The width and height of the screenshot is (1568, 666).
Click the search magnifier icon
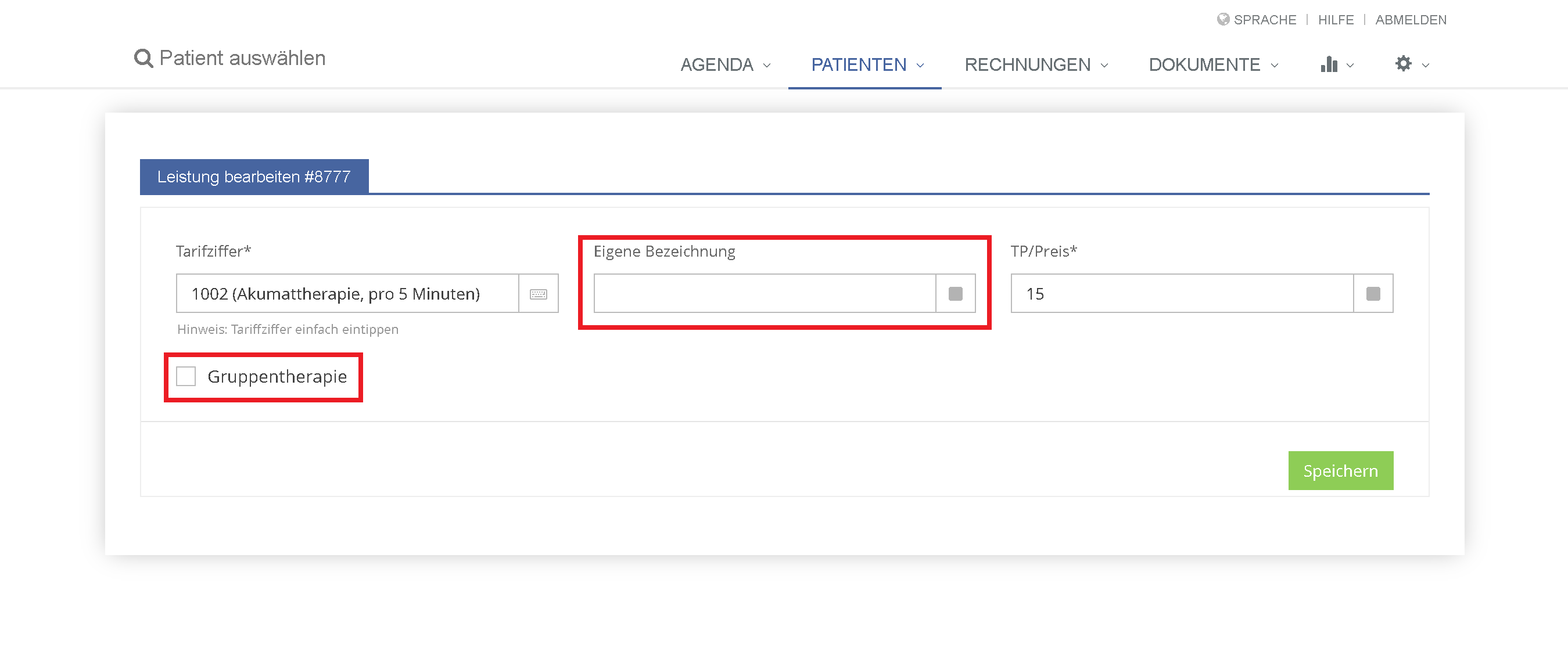[x=143, y=59]
